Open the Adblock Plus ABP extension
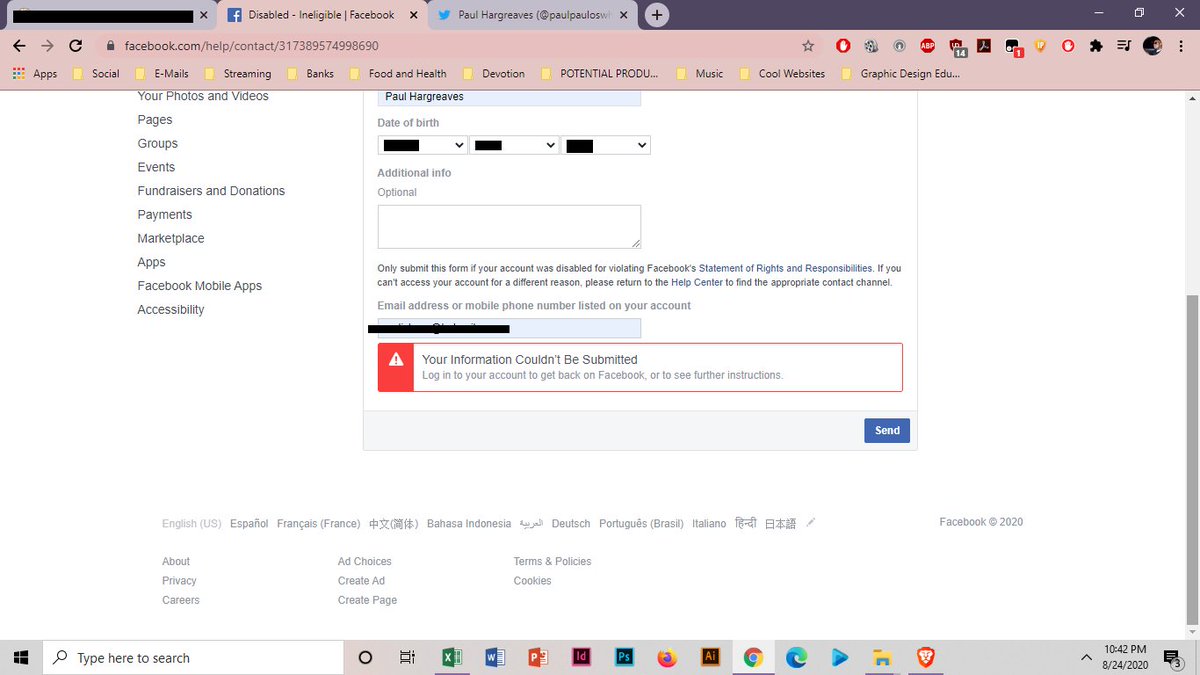Image resolution: width=1200 pixels, height=675 pixels. tap(927, 46)
